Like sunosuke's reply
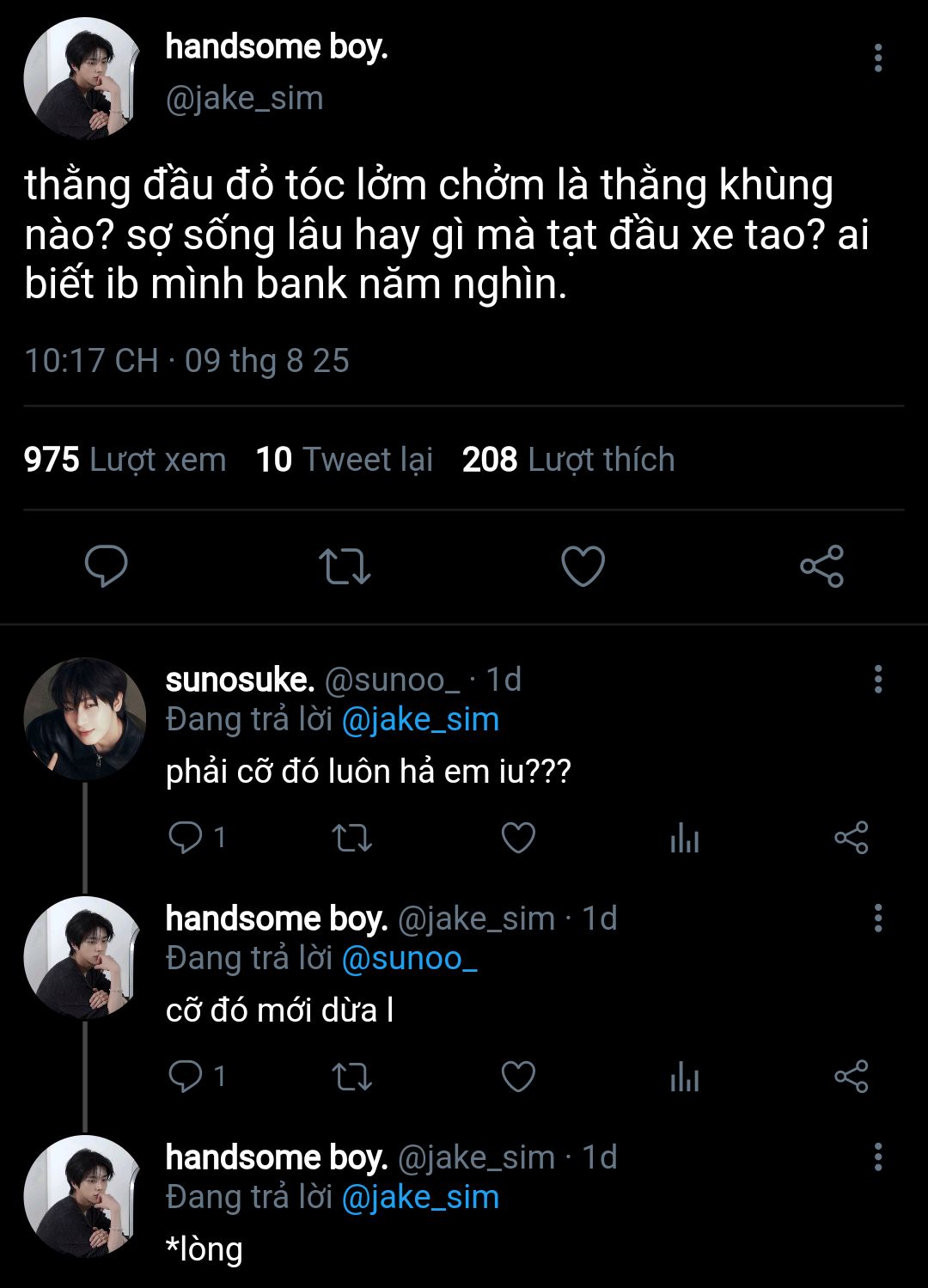 (518, 837)
